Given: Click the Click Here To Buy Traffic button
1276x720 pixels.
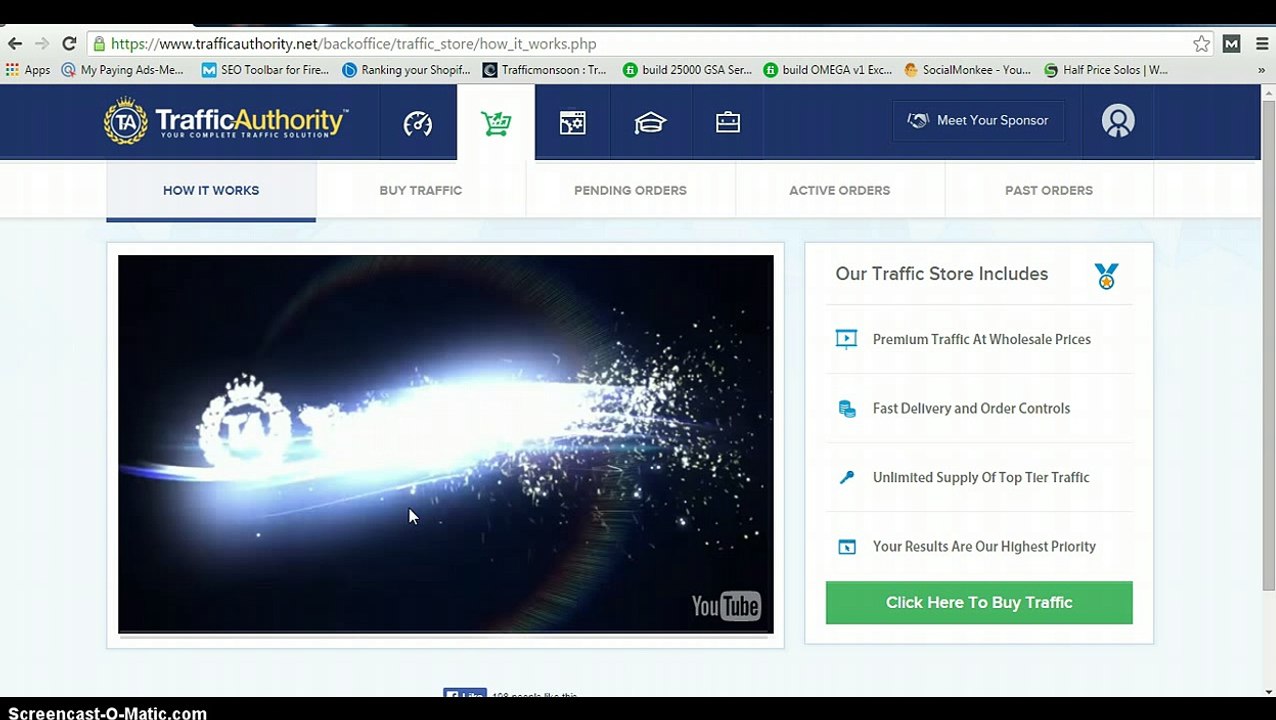Looking at the screenshot, I should [979, 602].
